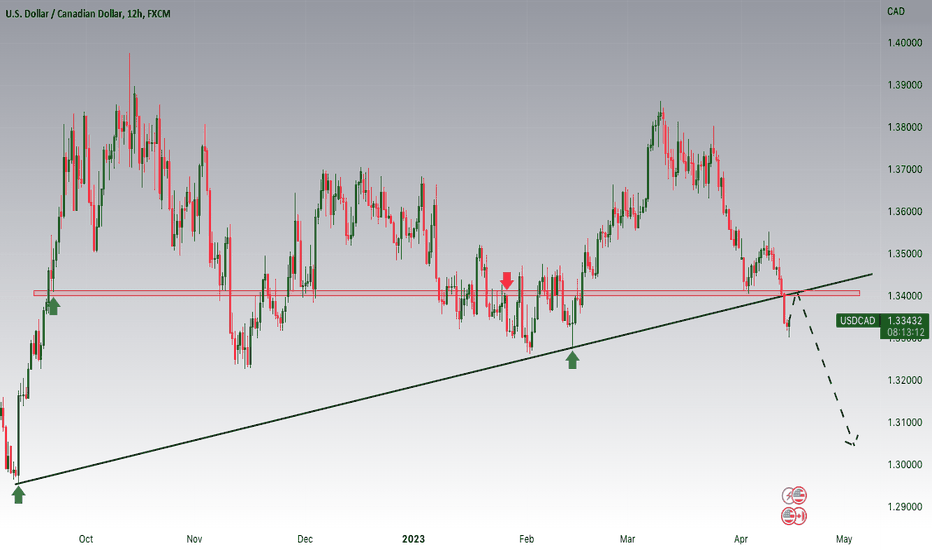The width and height of the screenshot is (932, 550).
Task: Select the red down arrow drawing
Action: (x=506, y=280)
